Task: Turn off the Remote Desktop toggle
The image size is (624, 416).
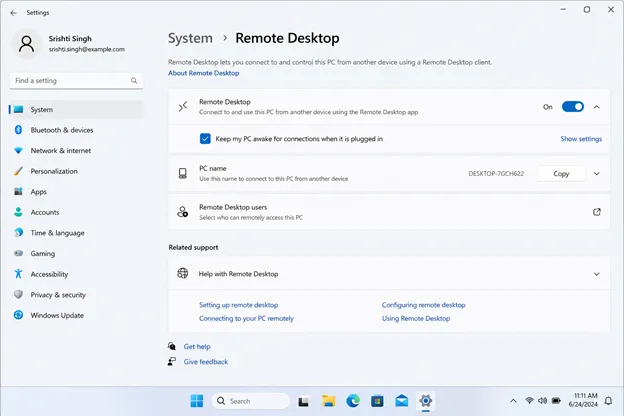Action: (x=573, y=107)
